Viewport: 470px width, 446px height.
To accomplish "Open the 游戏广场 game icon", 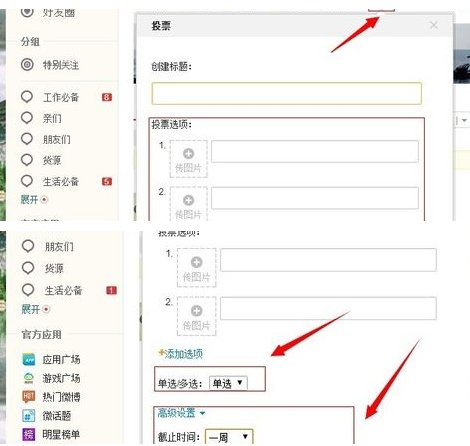I will pyautogui.click(x=29, y=378).
